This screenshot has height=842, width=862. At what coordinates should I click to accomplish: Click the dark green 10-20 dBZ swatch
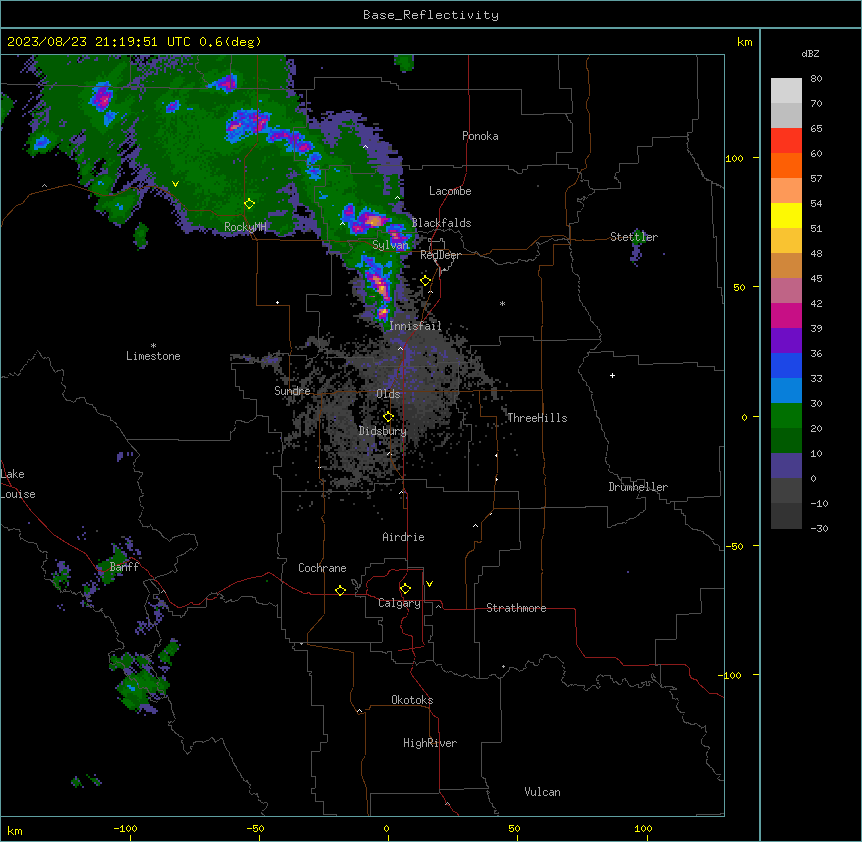(786, 441)
